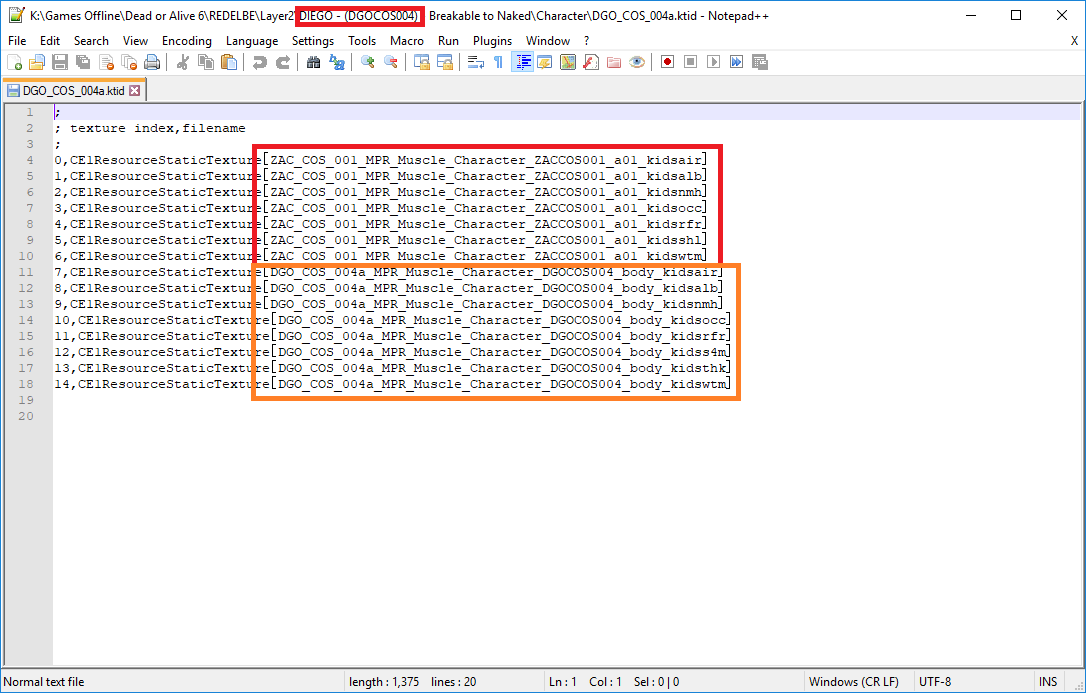Image resolution: width=1086 pixels, height=693 pixels.
Task: Click Save recorded macro icon
Action: click(760, 62)
